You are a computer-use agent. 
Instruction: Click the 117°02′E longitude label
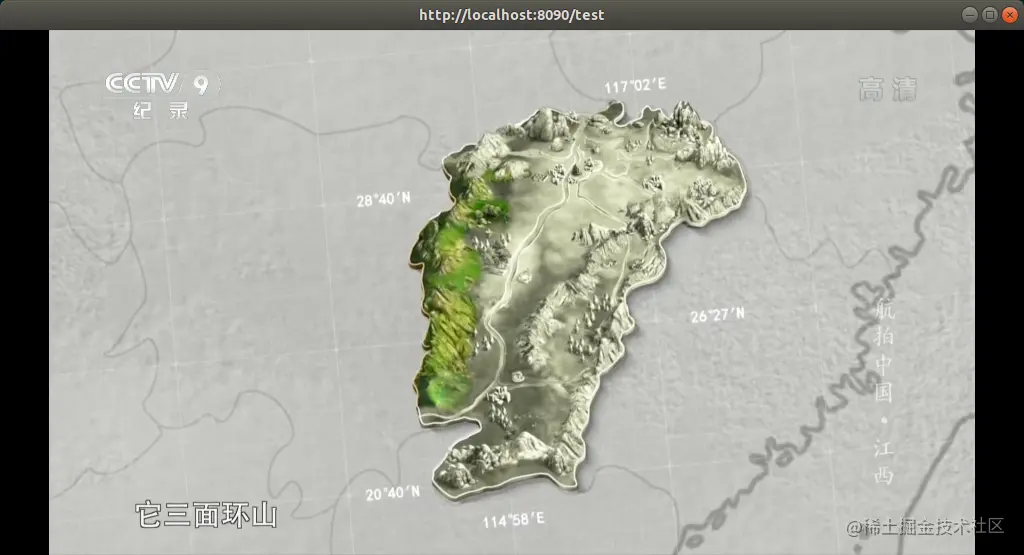[635, 85]
